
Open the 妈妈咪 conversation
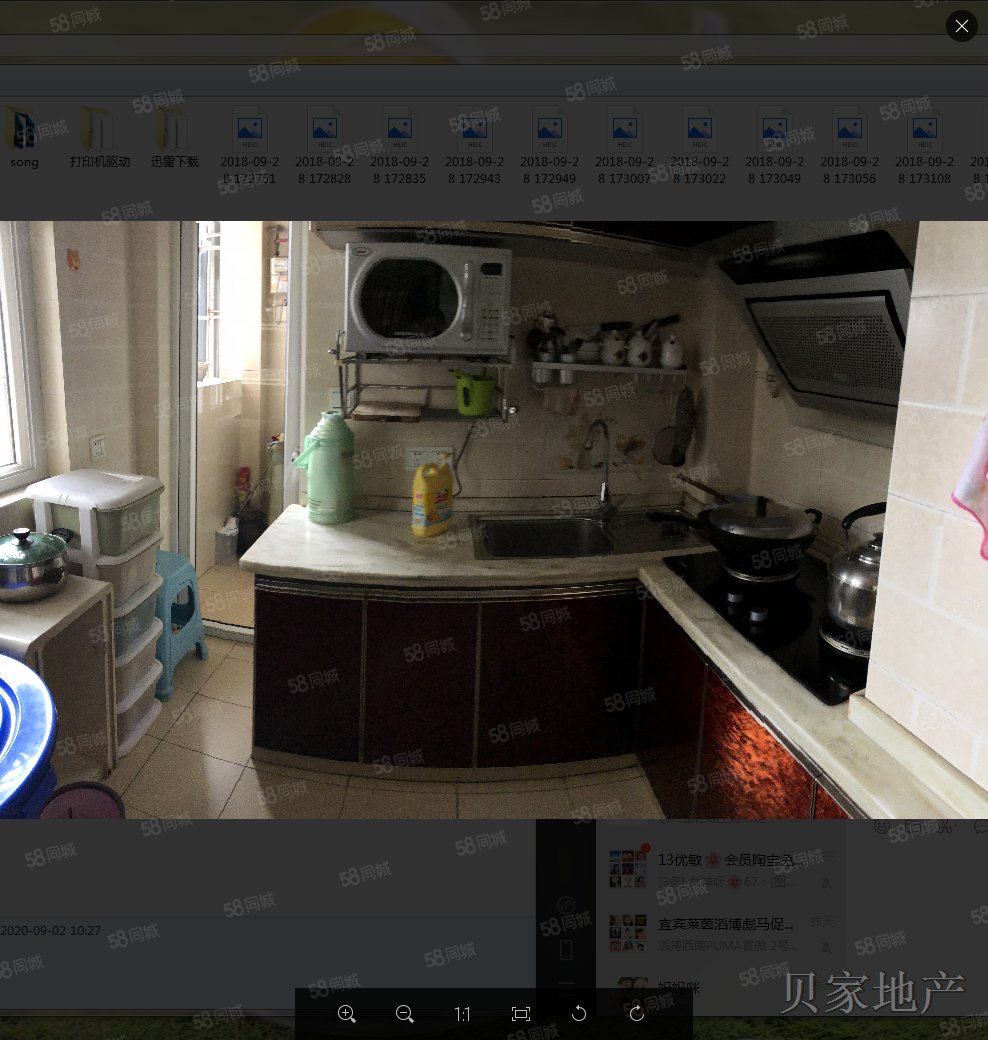[x=680, y=988]
